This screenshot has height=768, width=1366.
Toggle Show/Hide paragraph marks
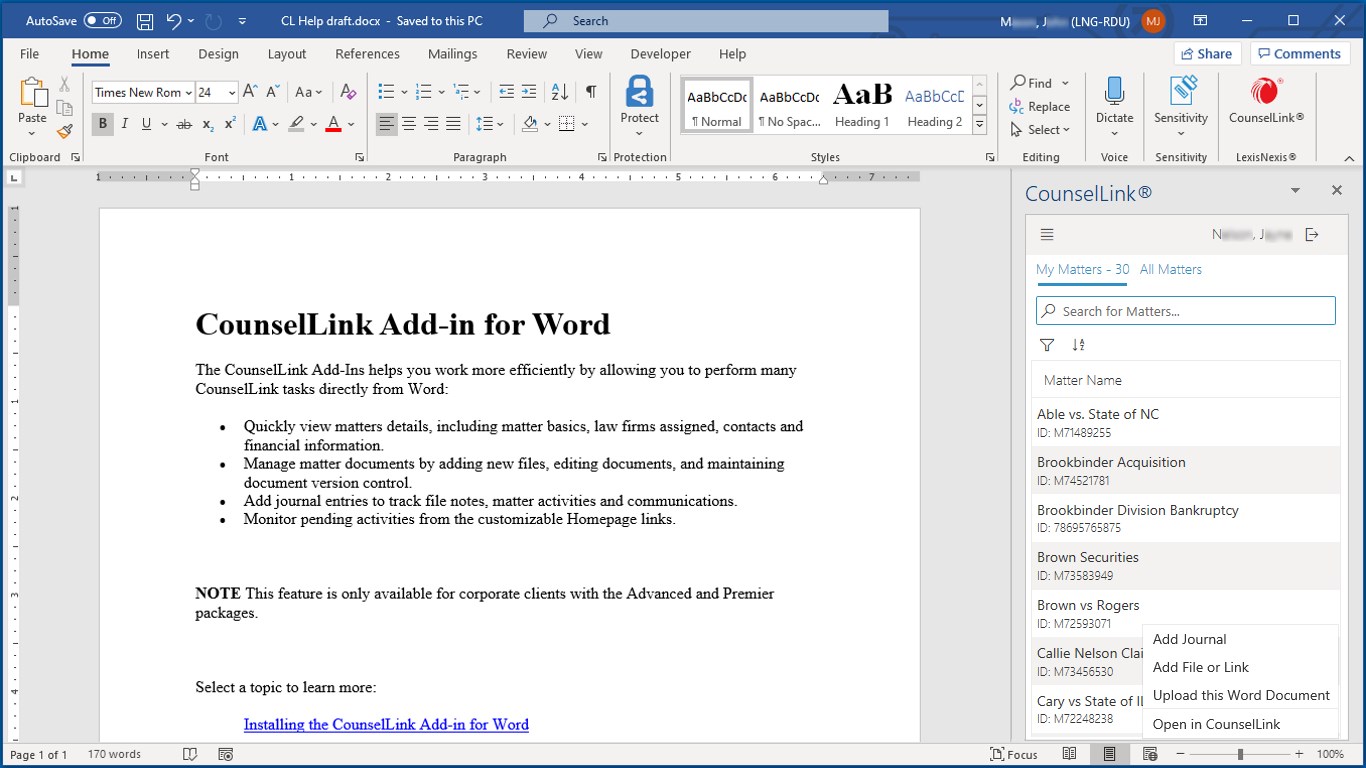591,92
